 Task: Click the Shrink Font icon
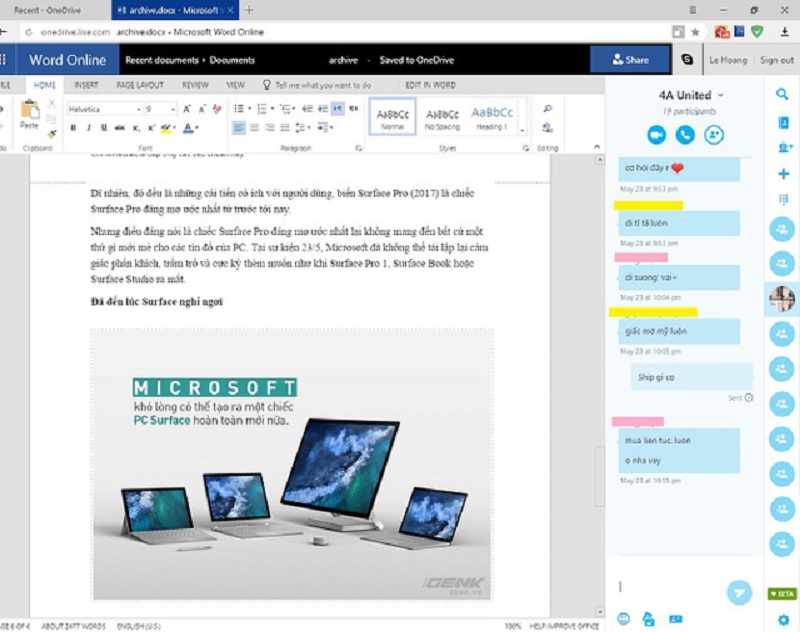202,109
